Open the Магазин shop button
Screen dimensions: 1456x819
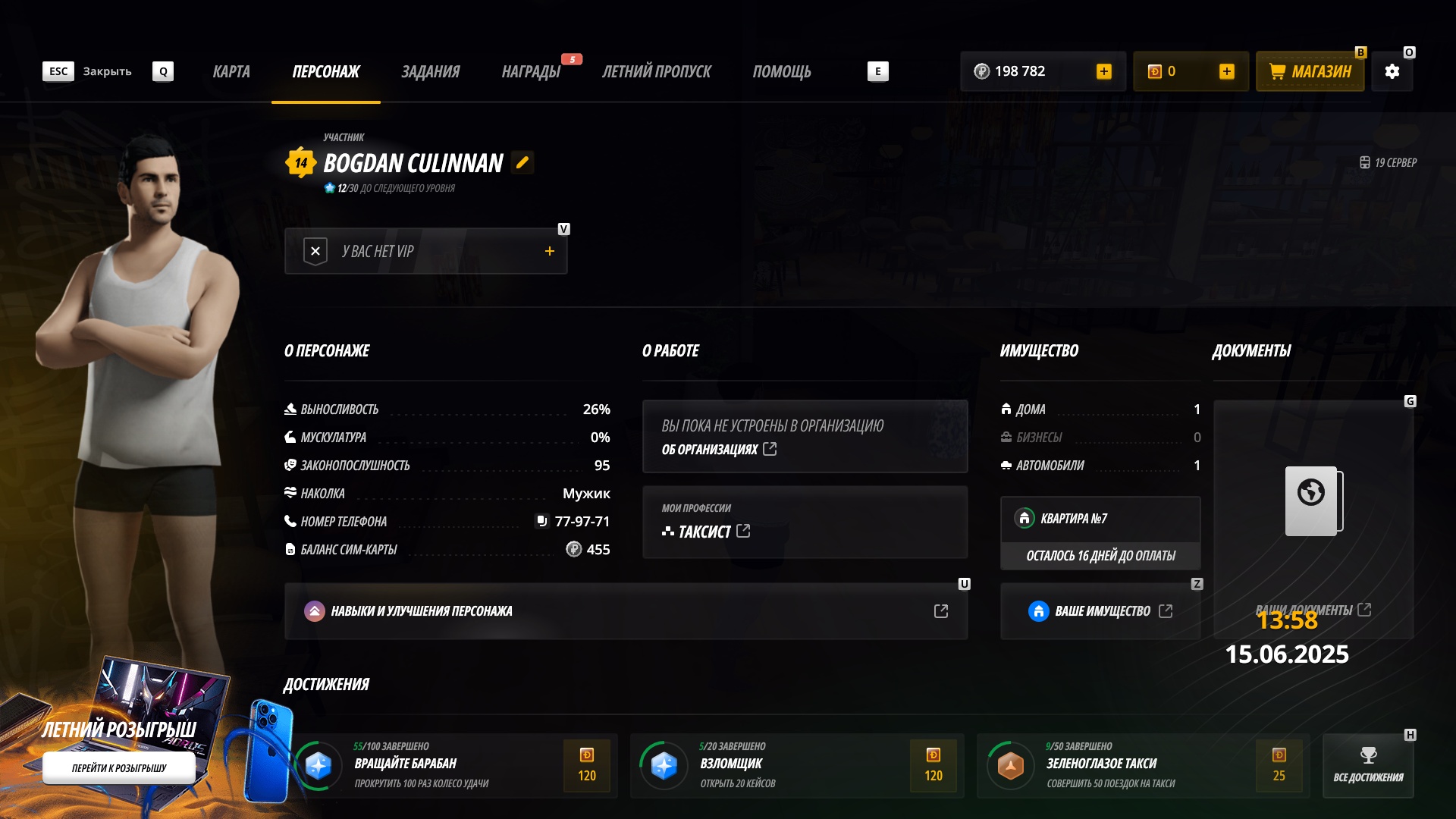(1310, 71)
